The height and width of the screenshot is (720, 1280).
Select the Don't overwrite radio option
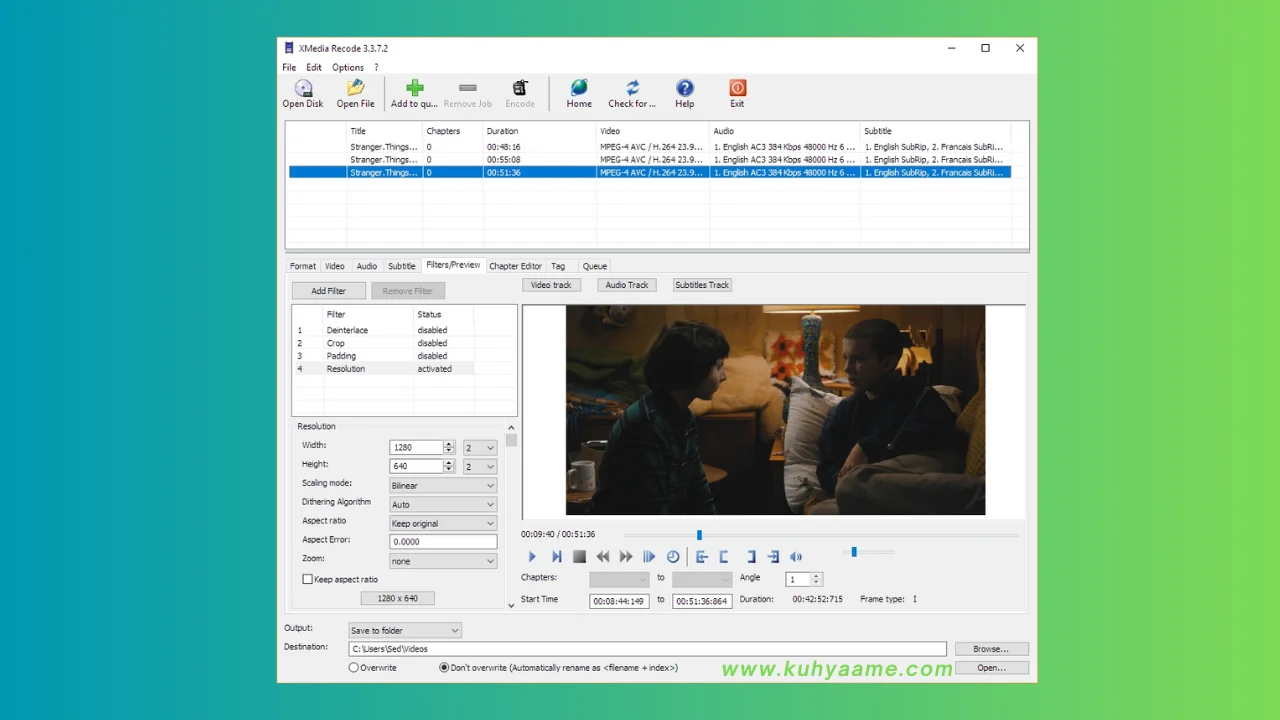444,668
